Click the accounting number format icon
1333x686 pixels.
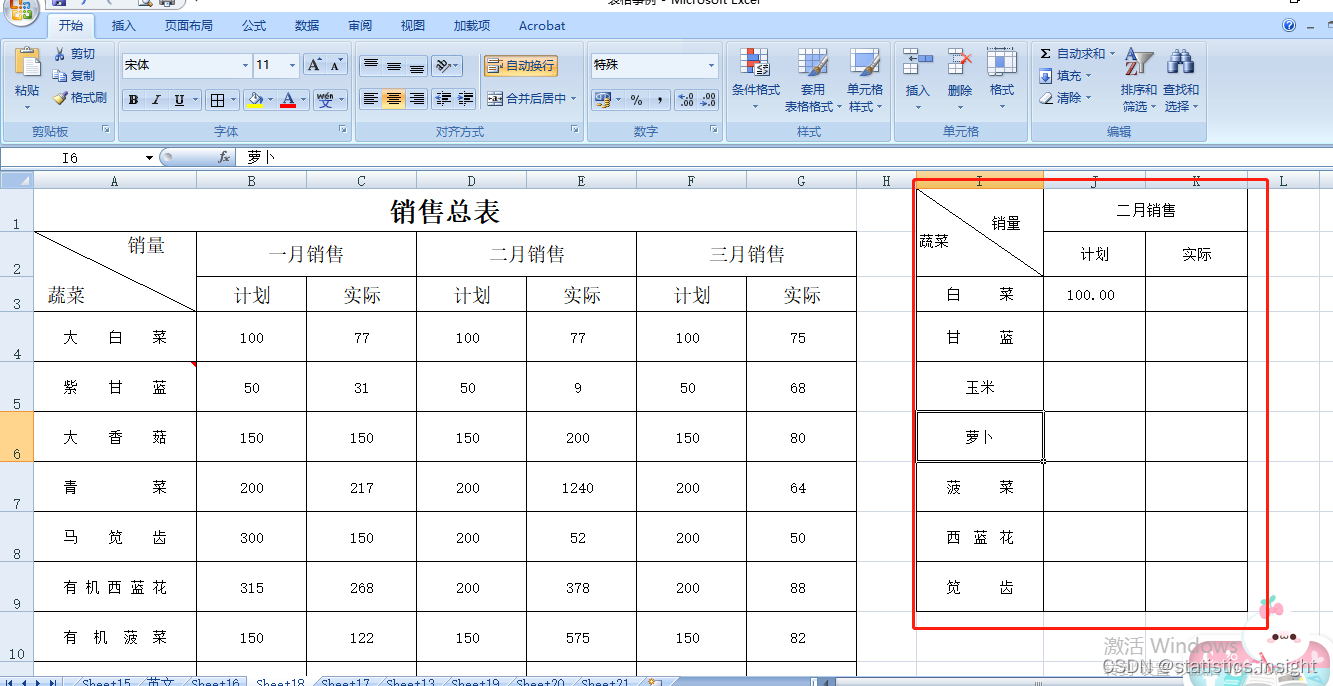[603, 100]
